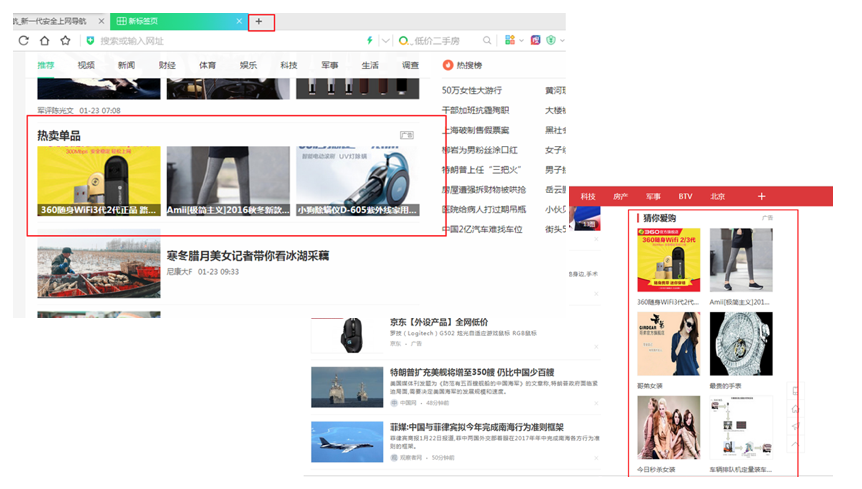This screenshot has height=489, width=862.
Task: Click the address bar input field
Action: click(x=220, y=41)
